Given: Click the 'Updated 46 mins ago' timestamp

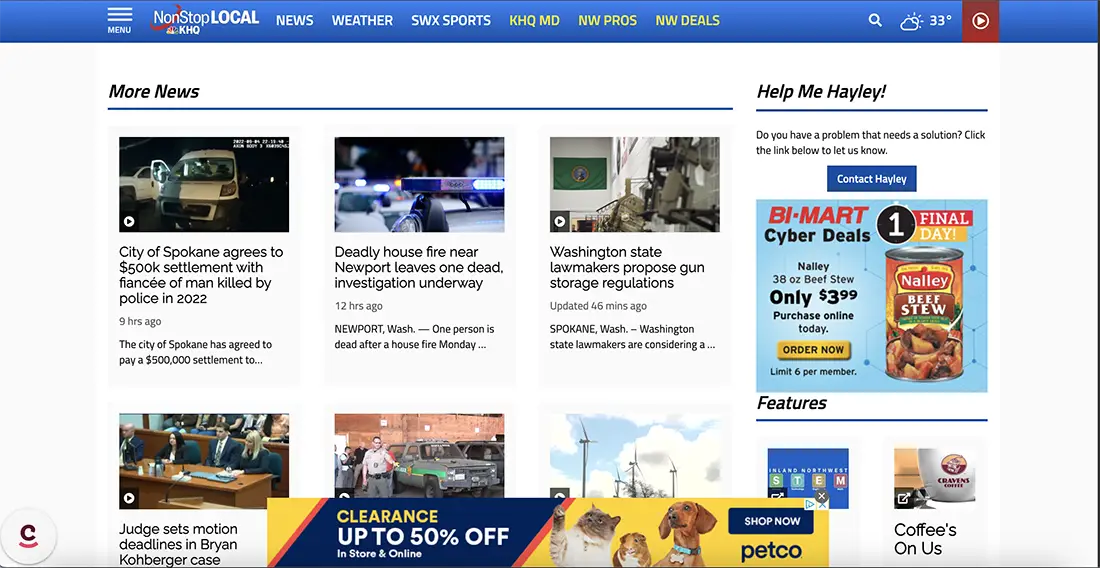Looking at the screenshot, I should [598, 306].
